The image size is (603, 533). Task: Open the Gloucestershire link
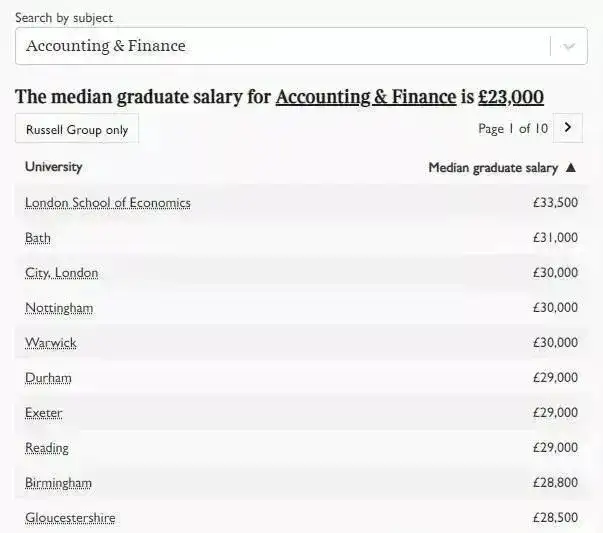click(x=70, y=518)
